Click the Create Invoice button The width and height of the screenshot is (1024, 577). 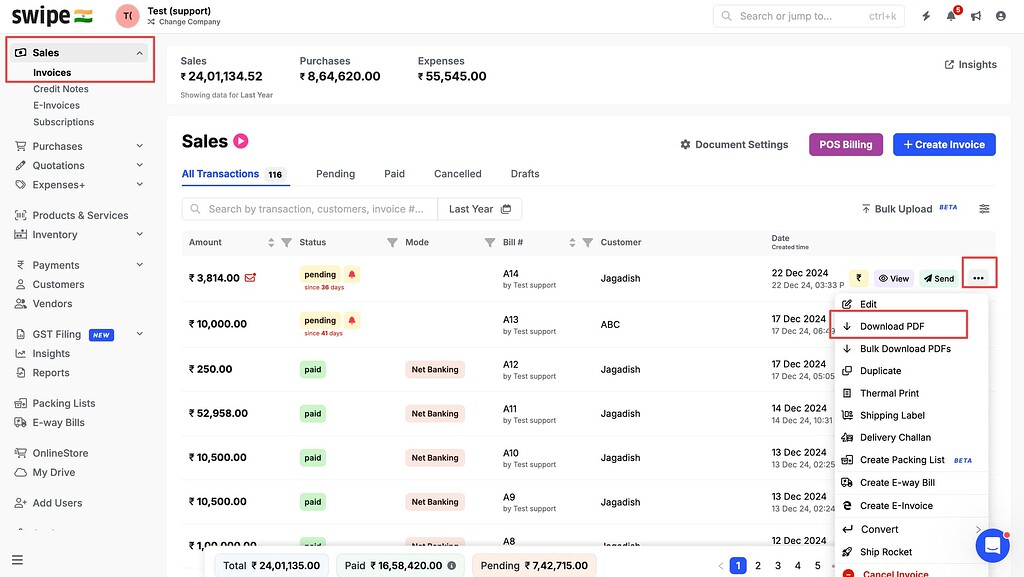pos(944,144)
